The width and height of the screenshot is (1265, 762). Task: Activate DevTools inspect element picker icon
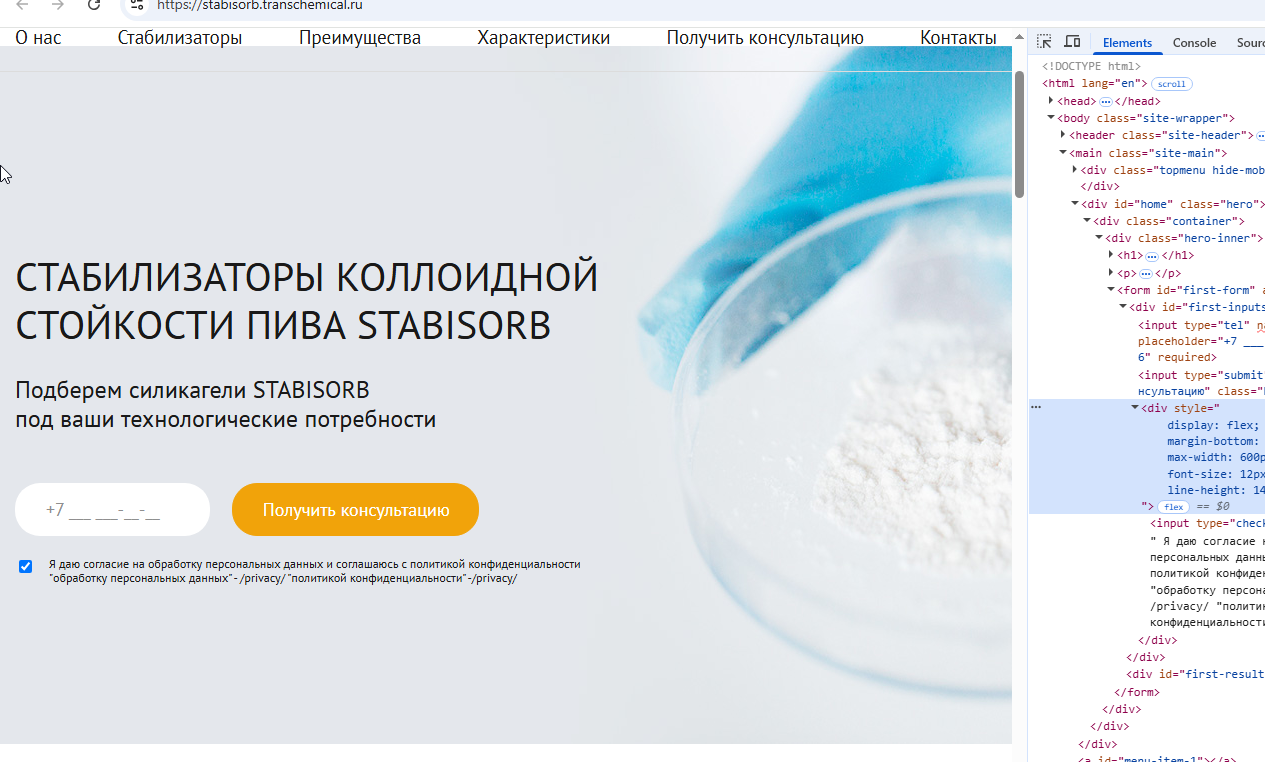tap(1044, 42)
